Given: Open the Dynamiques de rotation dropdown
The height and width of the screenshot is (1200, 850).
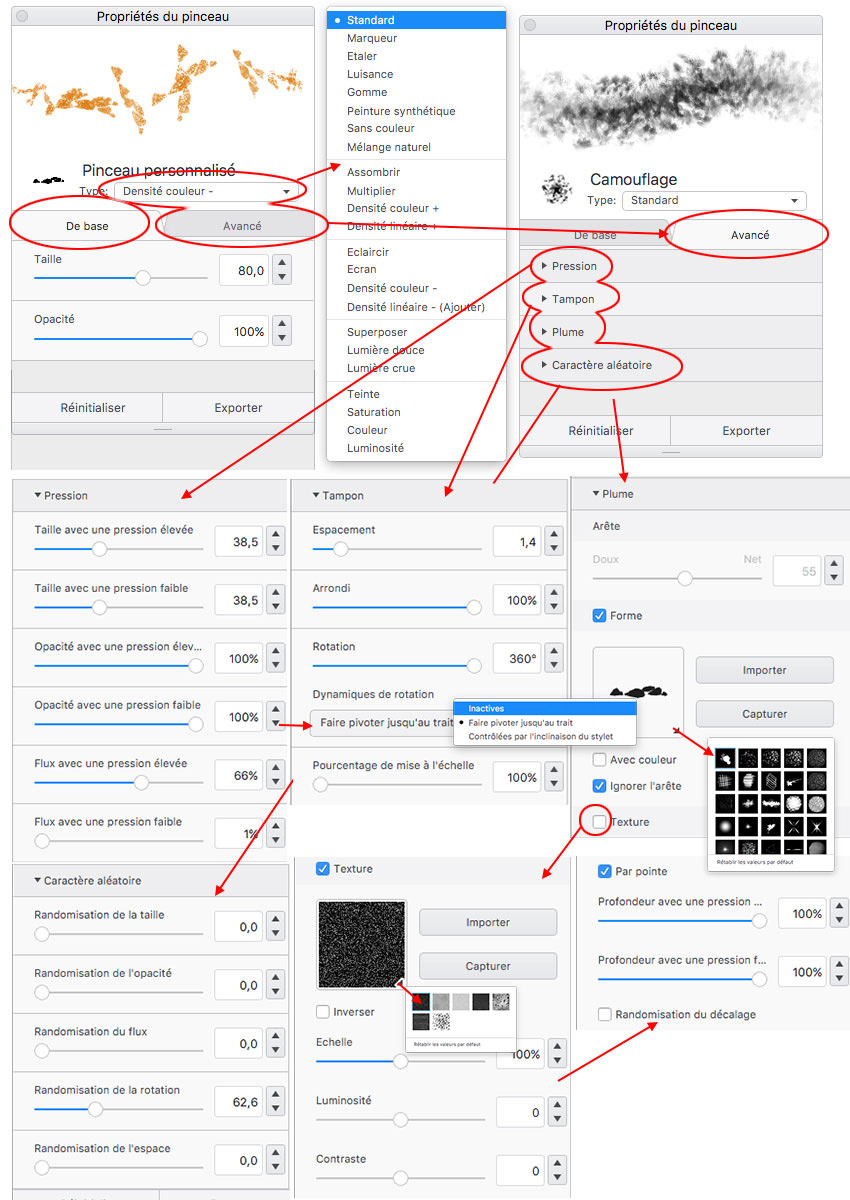Looking at the screenshot, I should 380,723.
